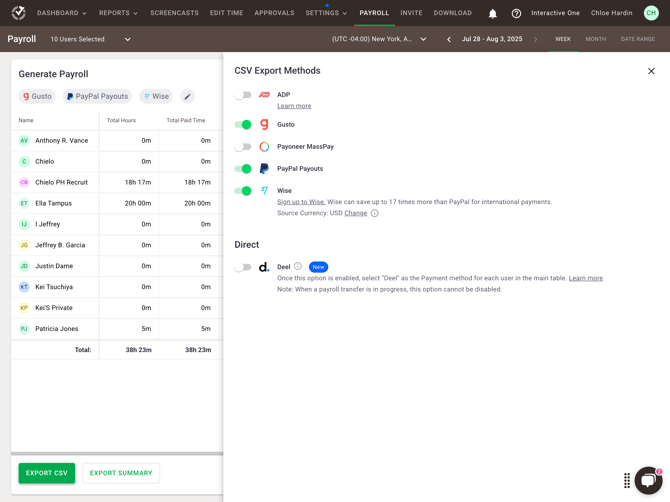Click the Wise chip in Generate Payroll

156,97
